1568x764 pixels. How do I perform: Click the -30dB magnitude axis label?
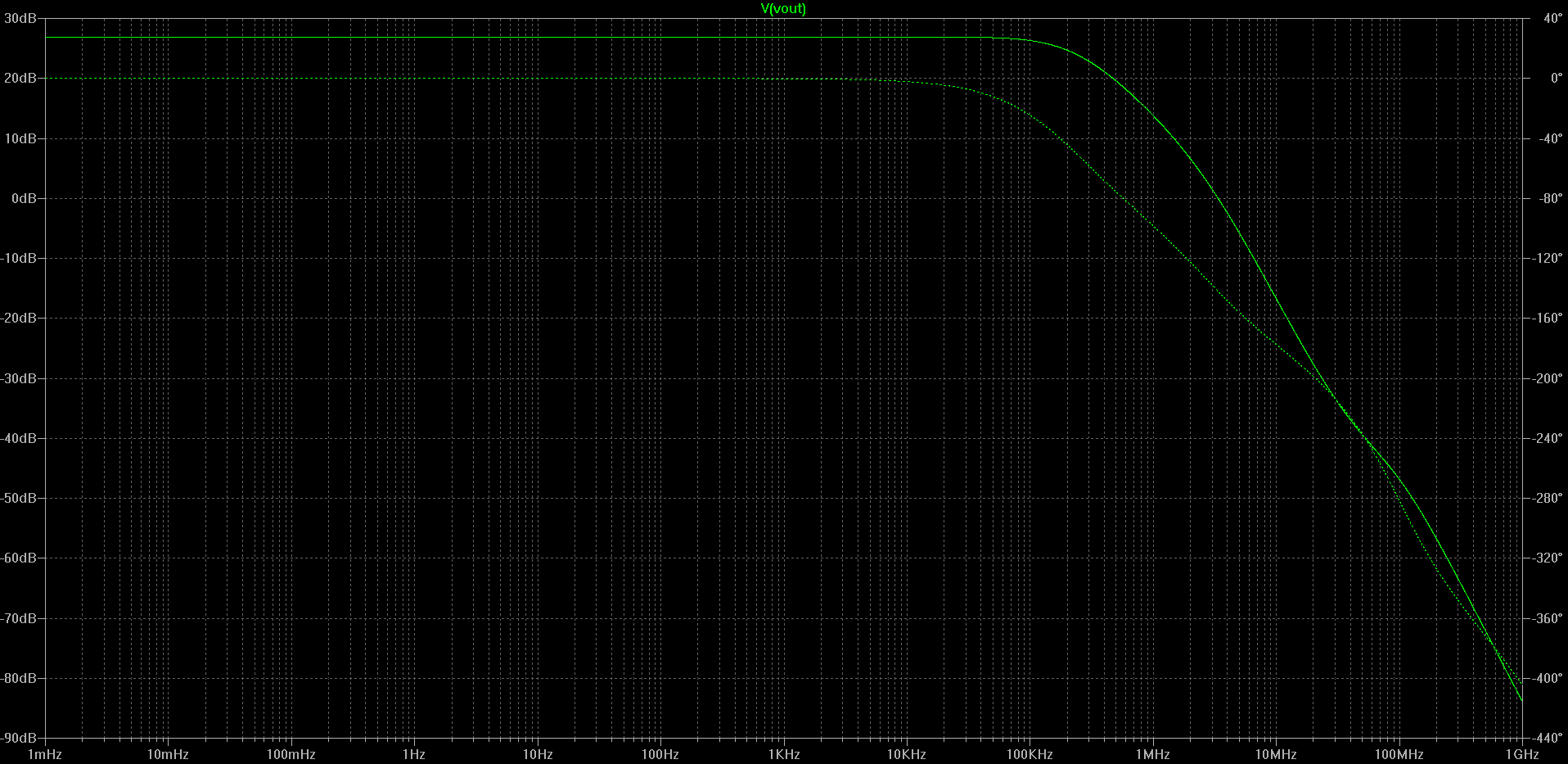click(x=18, y=378)
